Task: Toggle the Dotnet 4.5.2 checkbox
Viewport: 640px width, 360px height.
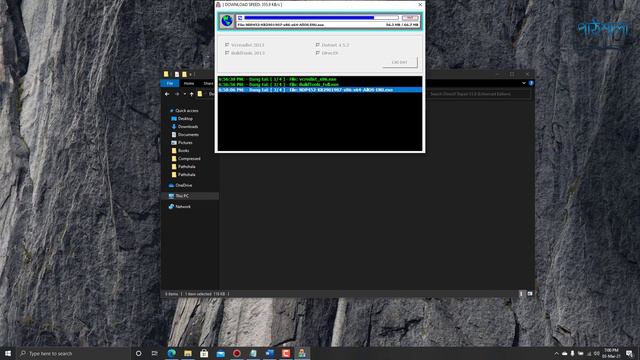Action: pos(318,44)
